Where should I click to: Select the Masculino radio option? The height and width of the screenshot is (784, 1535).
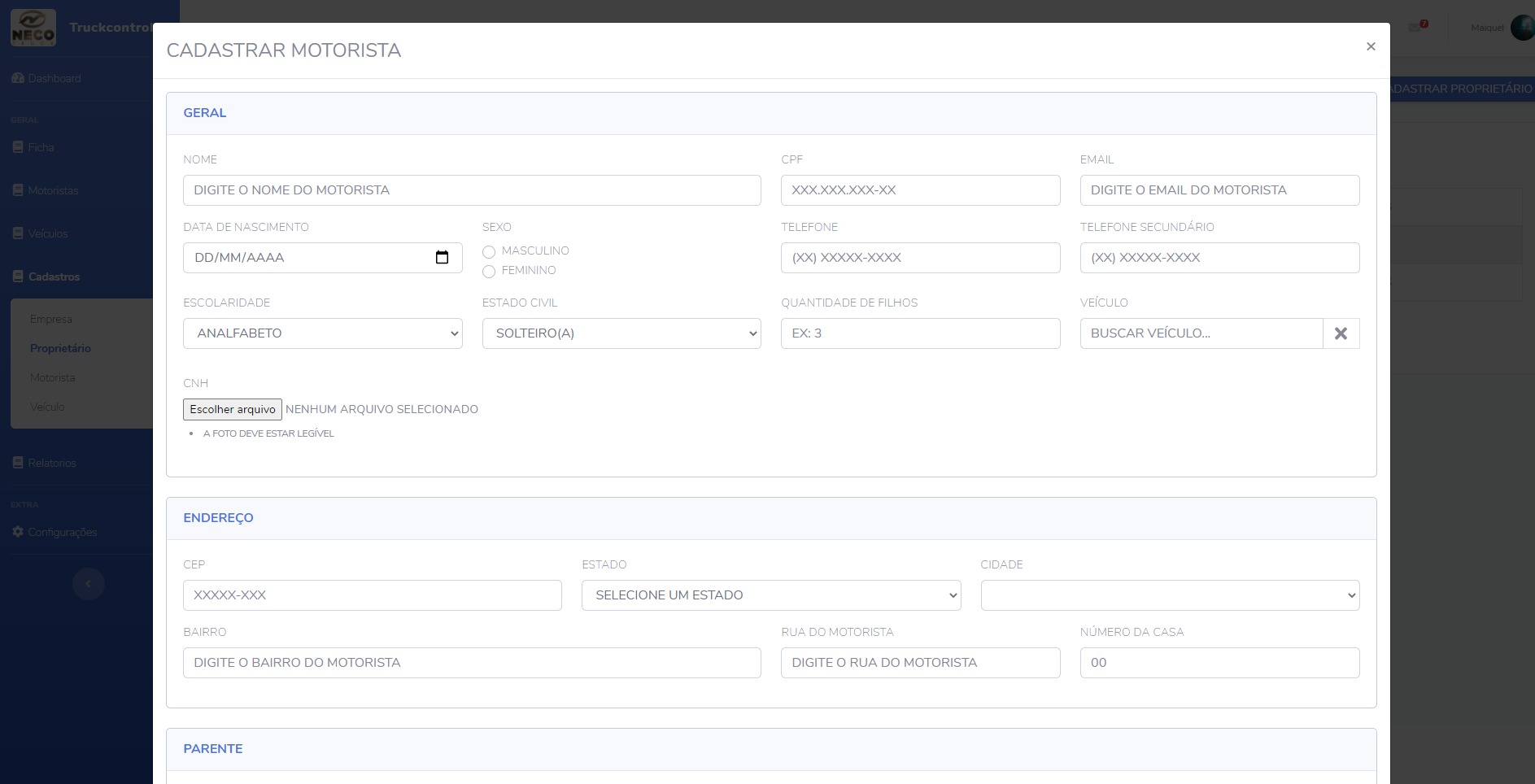click(489, 252)
